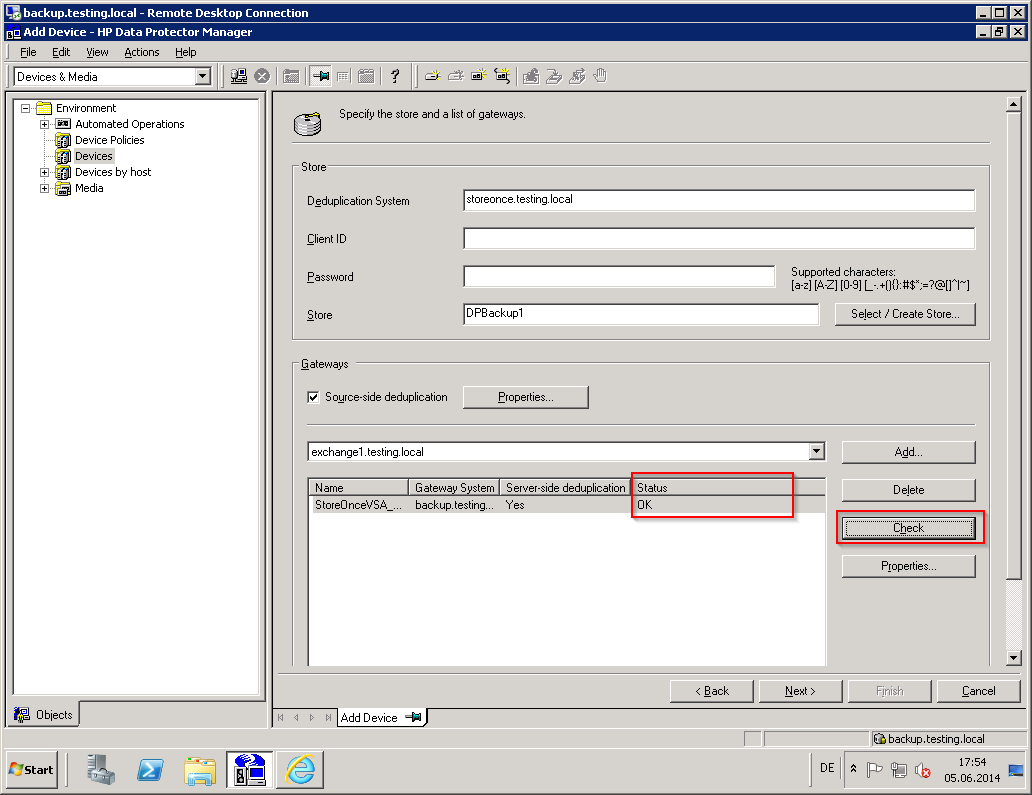Click the Check button
Viewport: 1032px width, 795px height.
[x=908, y=528]
